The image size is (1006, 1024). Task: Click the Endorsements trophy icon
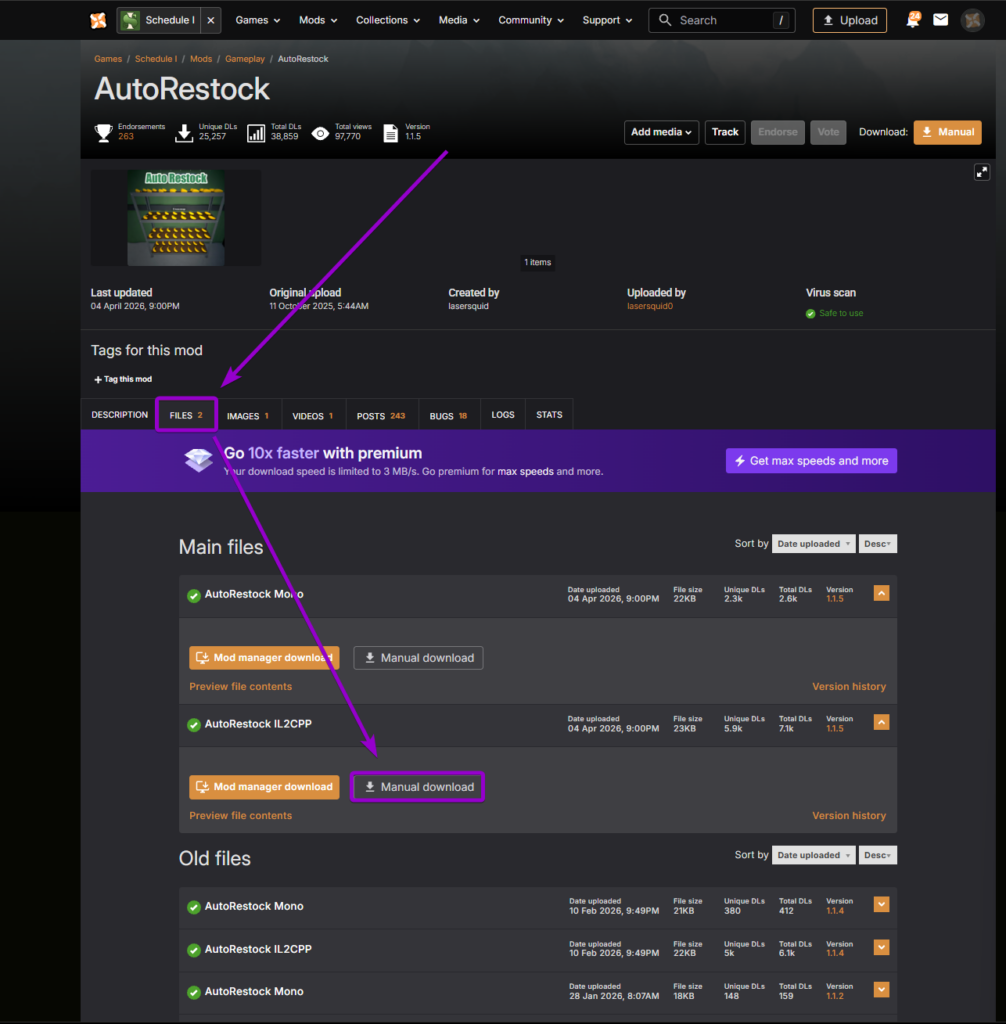103,133
